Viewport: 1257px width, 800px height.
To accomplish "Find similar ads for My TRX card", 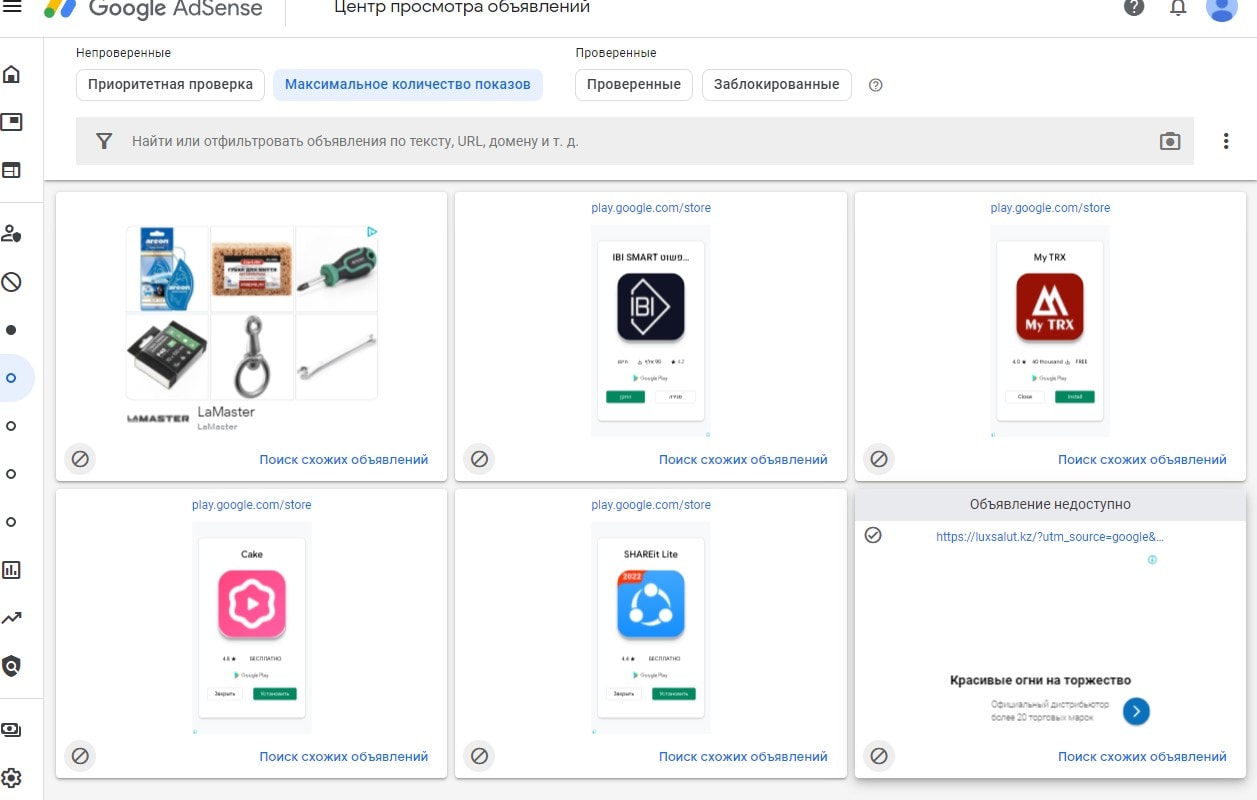I will coord(1142,460).
